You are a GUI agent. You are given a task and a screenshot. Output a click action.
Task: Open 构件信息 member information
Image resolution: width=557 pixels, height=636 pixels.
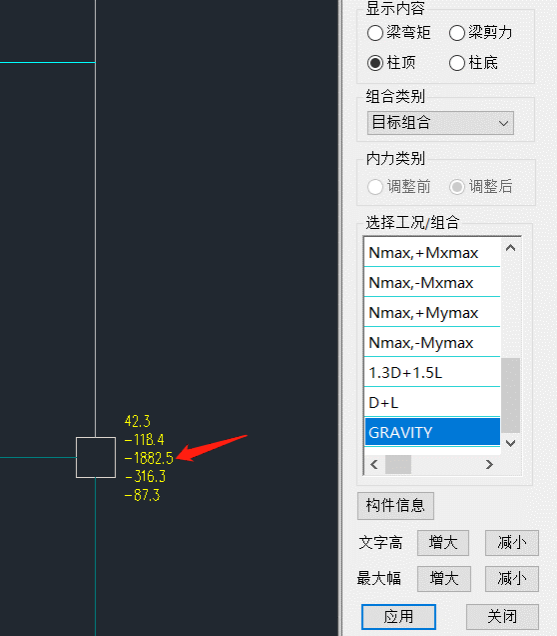[x=396, y=506]
